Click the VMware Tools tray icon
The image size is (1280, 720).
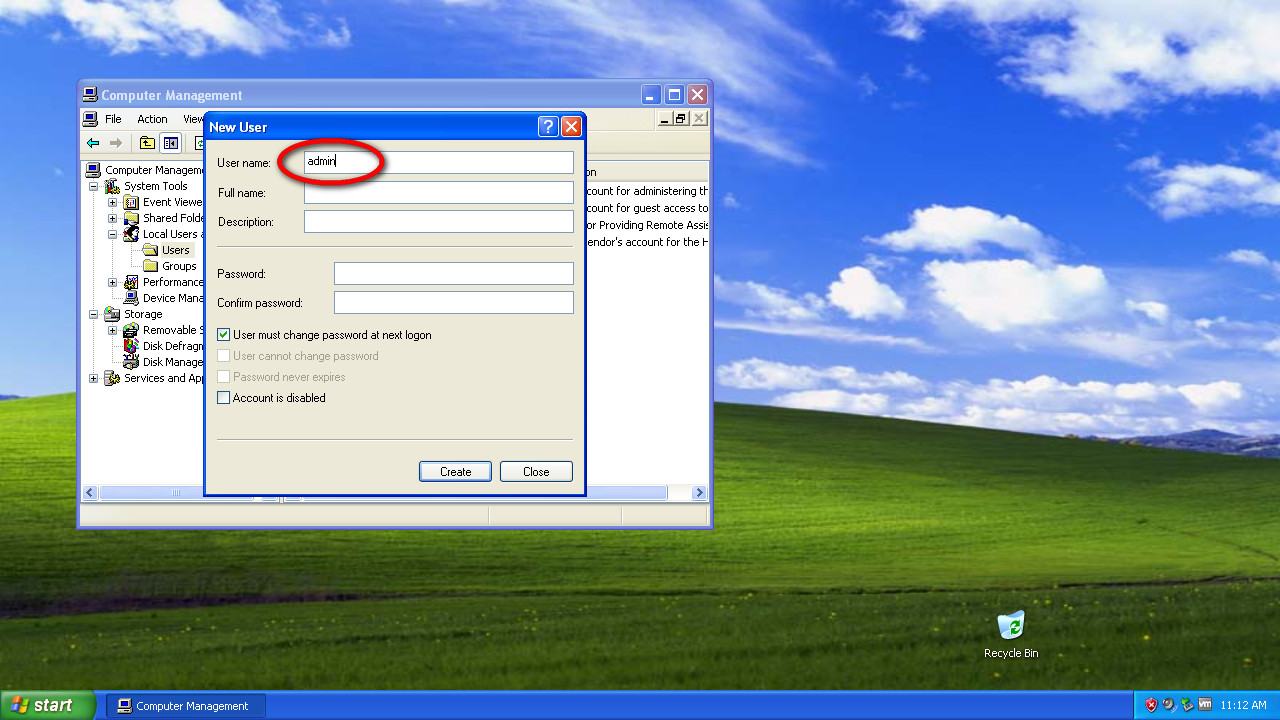pyautogui.click(x=1205, y=705)
